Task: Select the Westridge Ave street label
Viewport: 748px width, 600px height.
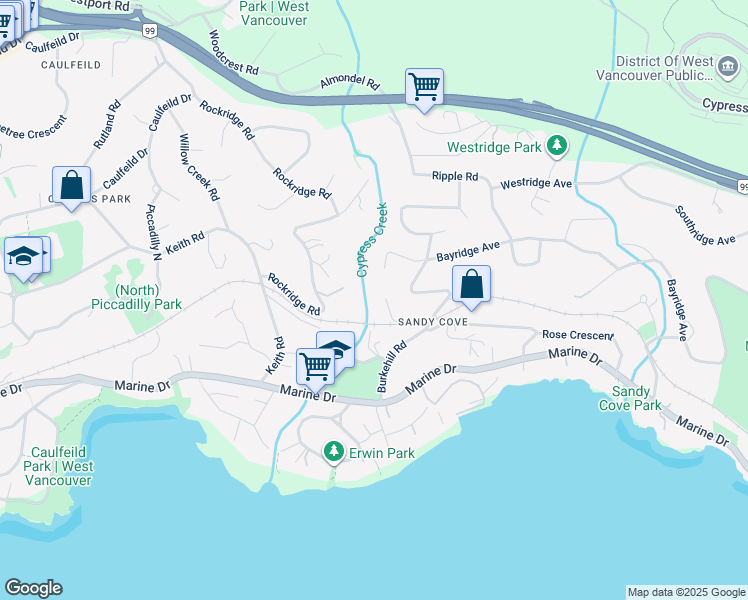Action: [536, 183]
